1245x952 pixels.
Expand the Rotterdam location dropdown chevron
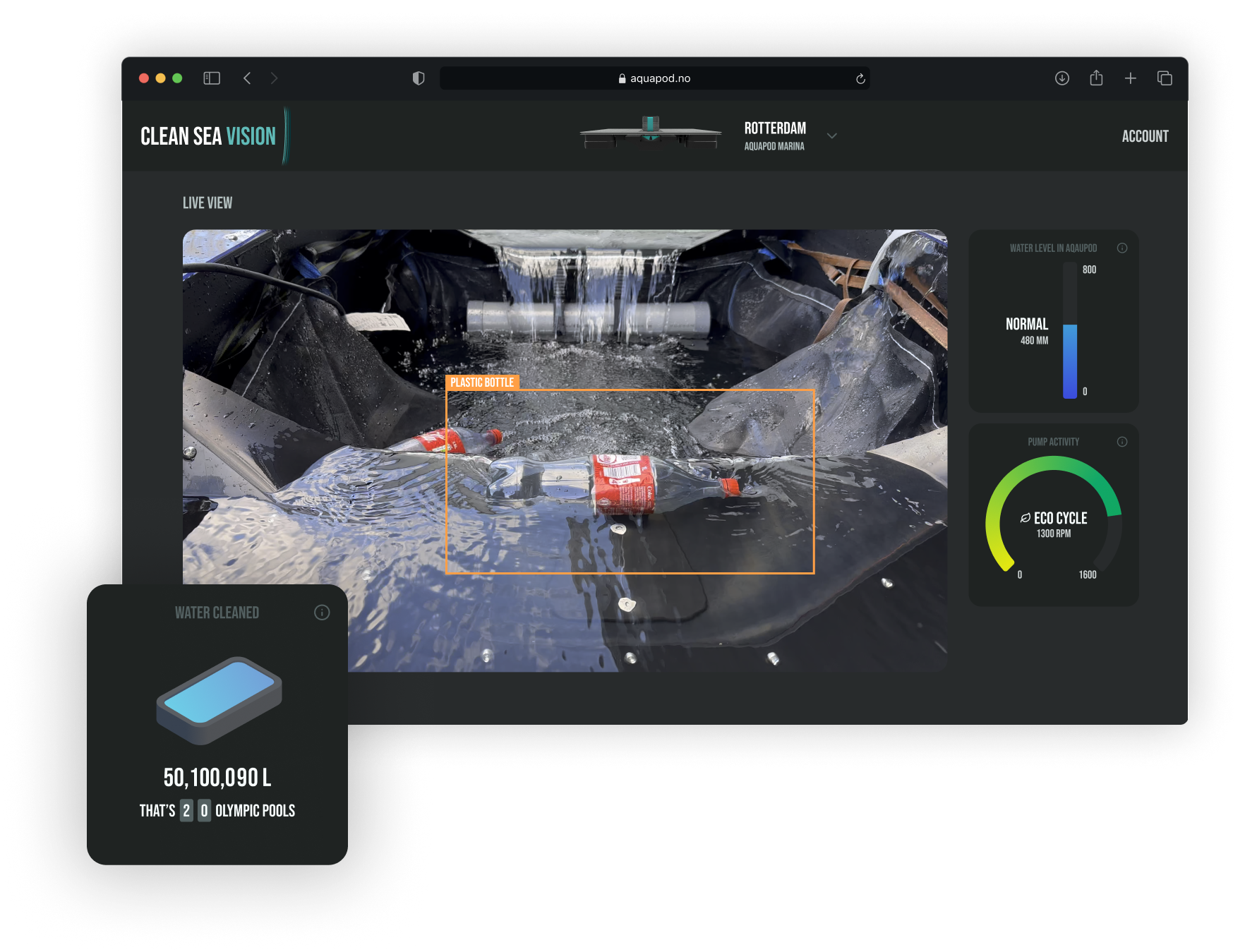point(832,136)
